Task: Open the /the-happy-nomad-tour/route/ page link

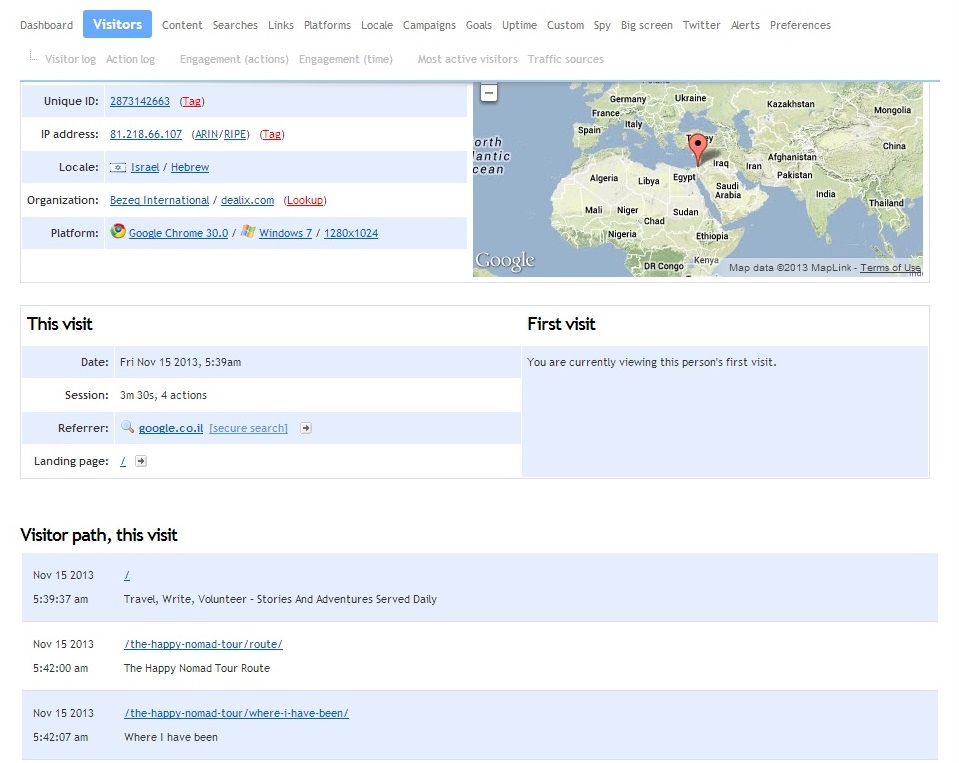Action: coord(203,644)
